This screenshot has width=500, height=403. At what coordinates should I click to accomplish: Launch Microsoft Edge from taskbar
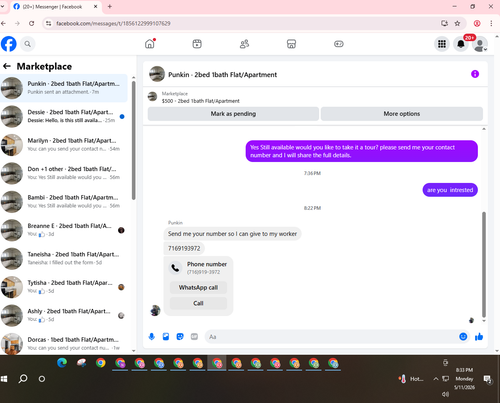[x=62, y=363]
